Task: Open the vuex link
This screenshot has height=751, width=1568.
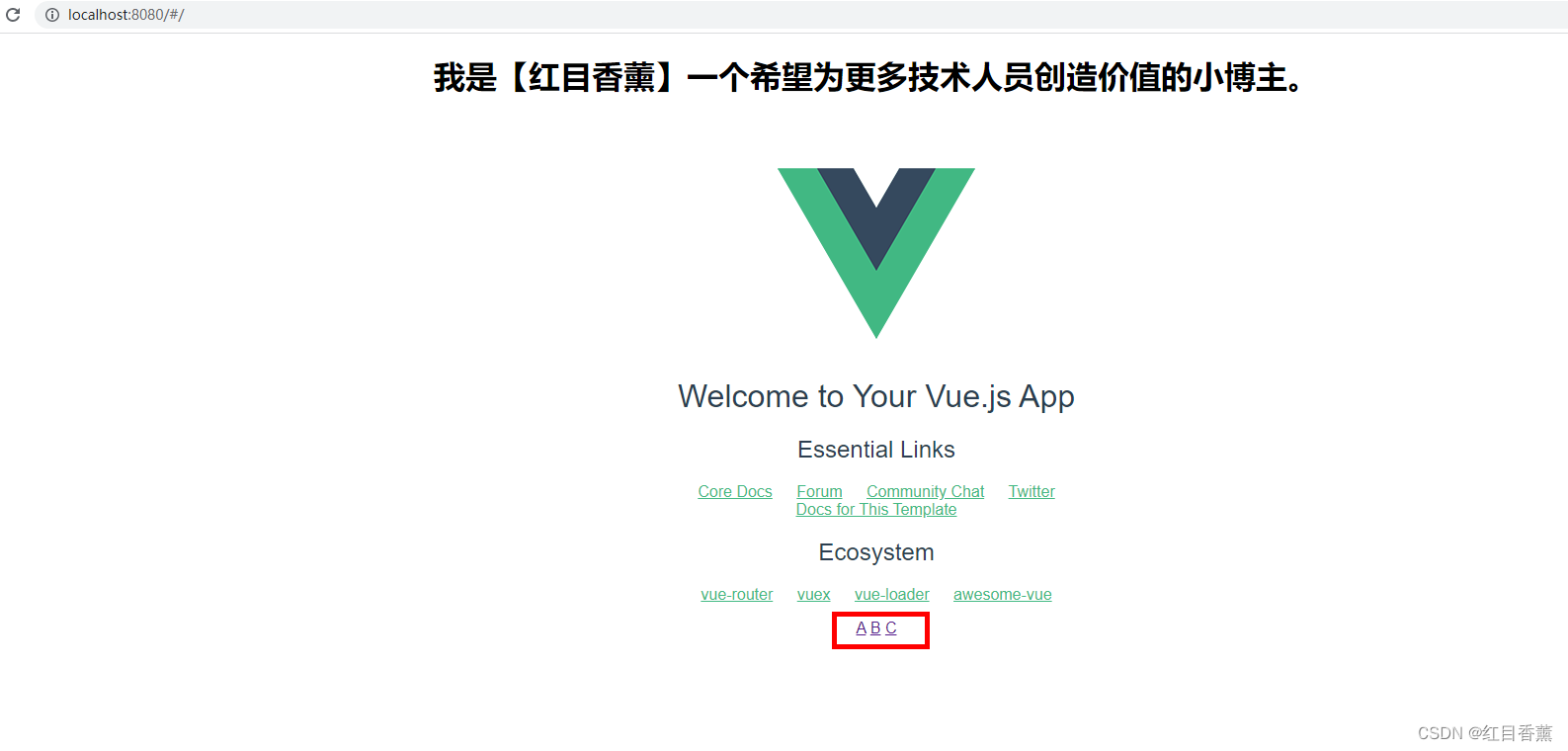Action: [813, 594]
